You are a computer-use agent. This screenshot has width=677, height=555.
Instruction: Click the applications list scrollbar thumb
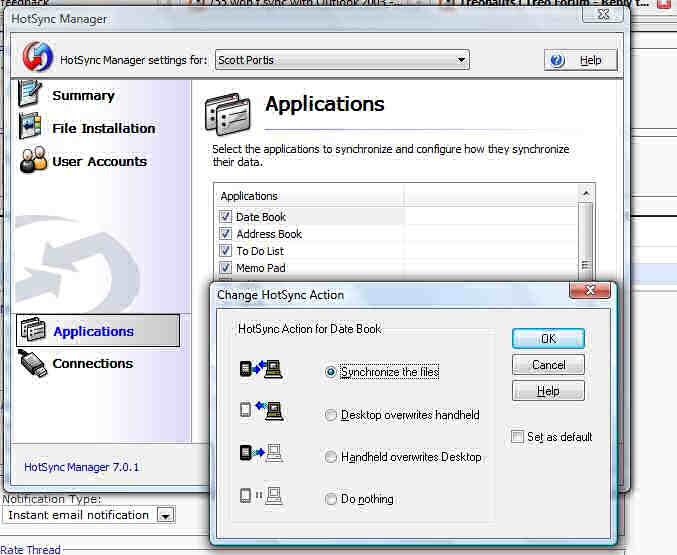click(586, 242)
